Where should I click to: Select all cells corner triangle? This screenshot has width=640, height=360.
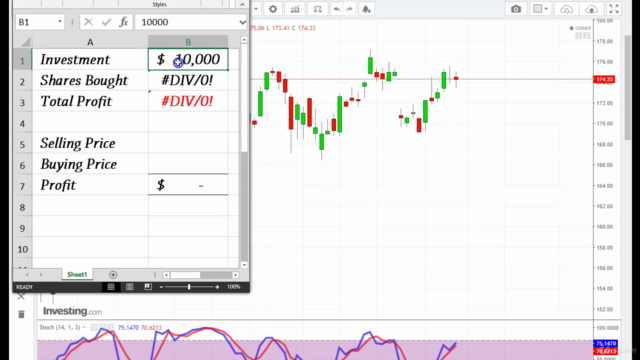[25, 42]
